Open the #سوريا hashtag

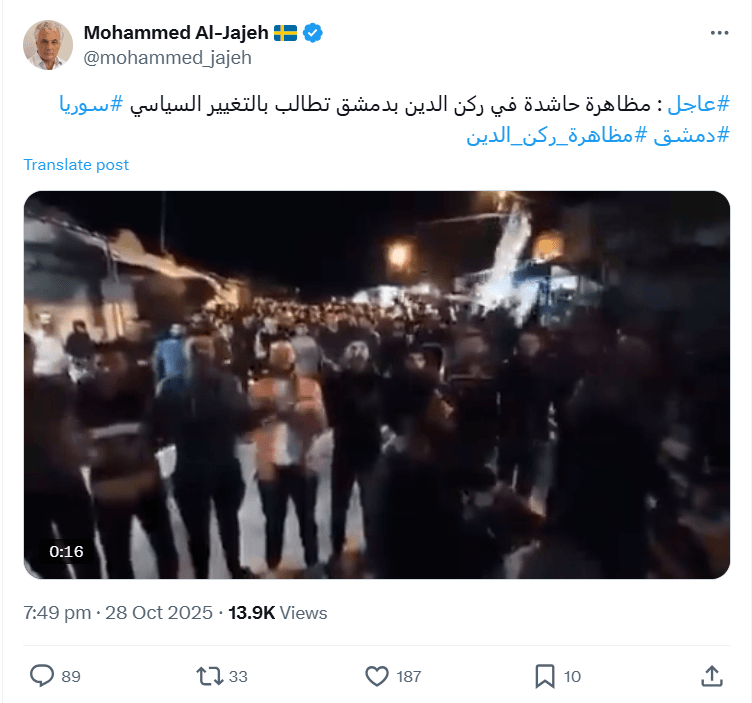tap(91, 104)
